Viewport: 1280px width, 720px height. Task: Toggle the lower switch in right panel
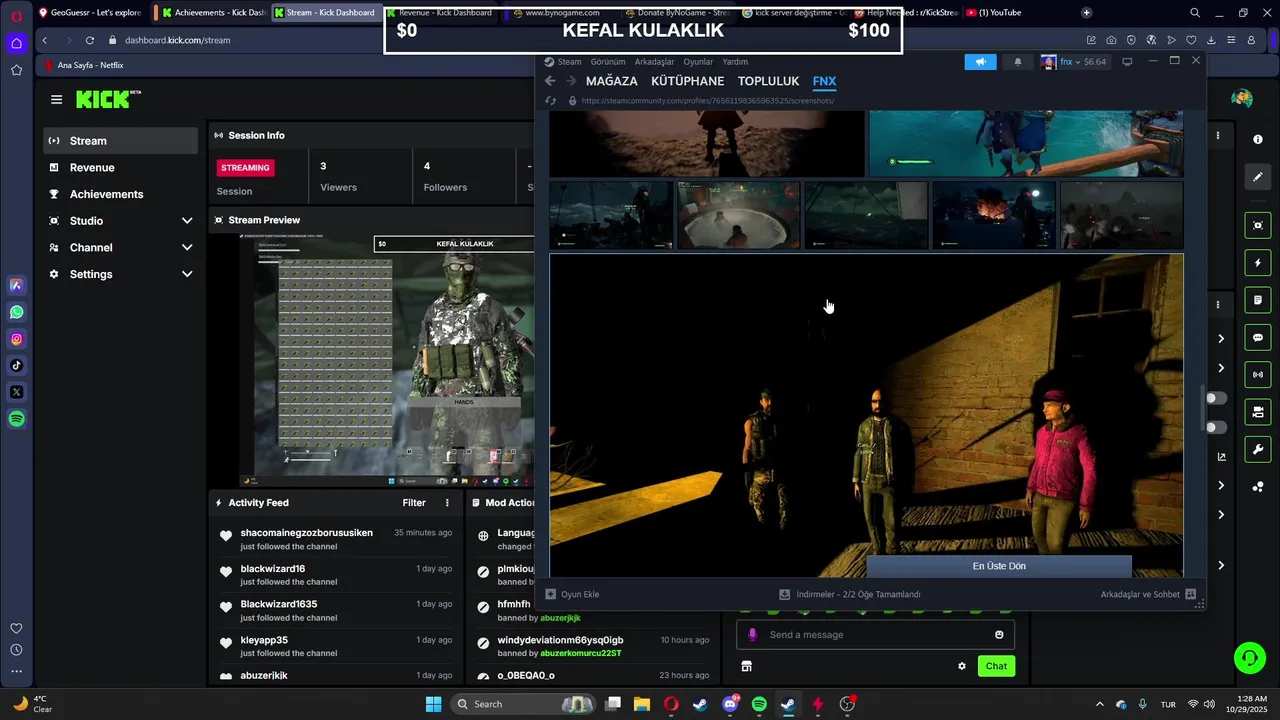(1215, 427)
